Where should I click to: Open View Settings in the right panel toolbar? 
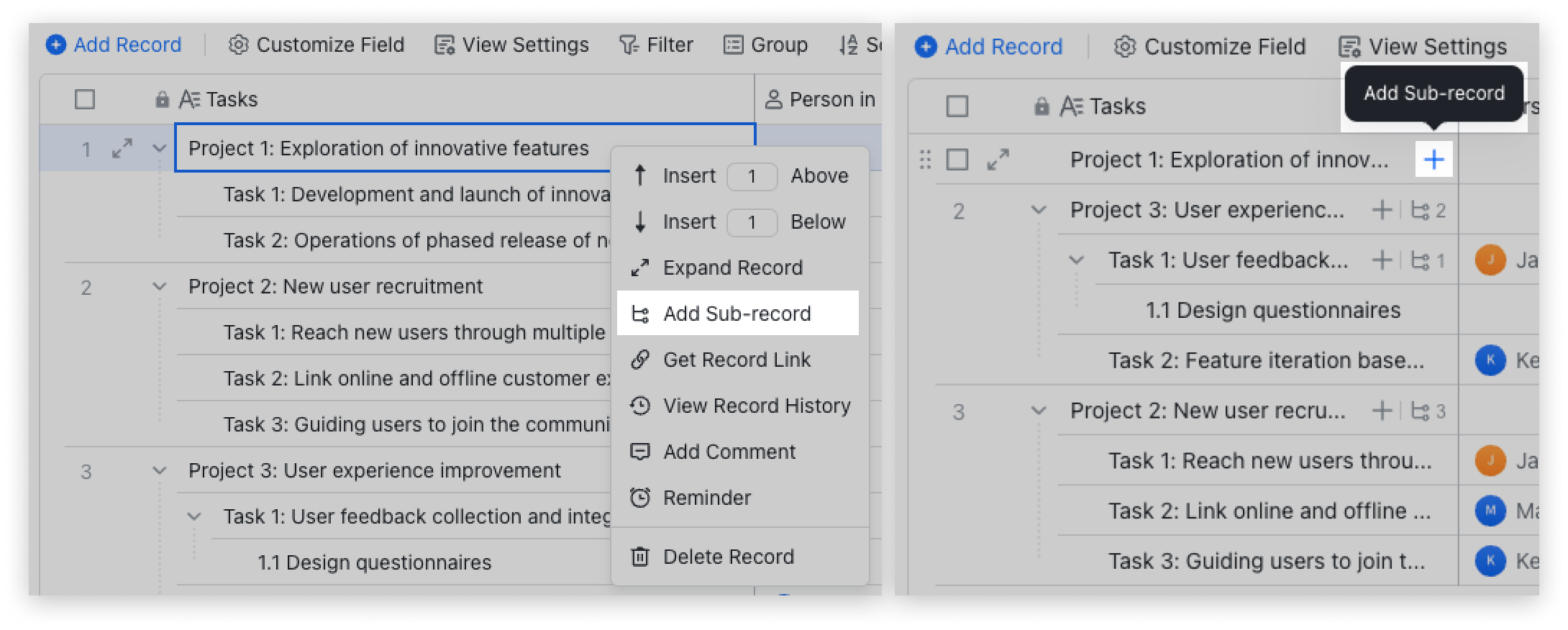(x=1422, y=47)
